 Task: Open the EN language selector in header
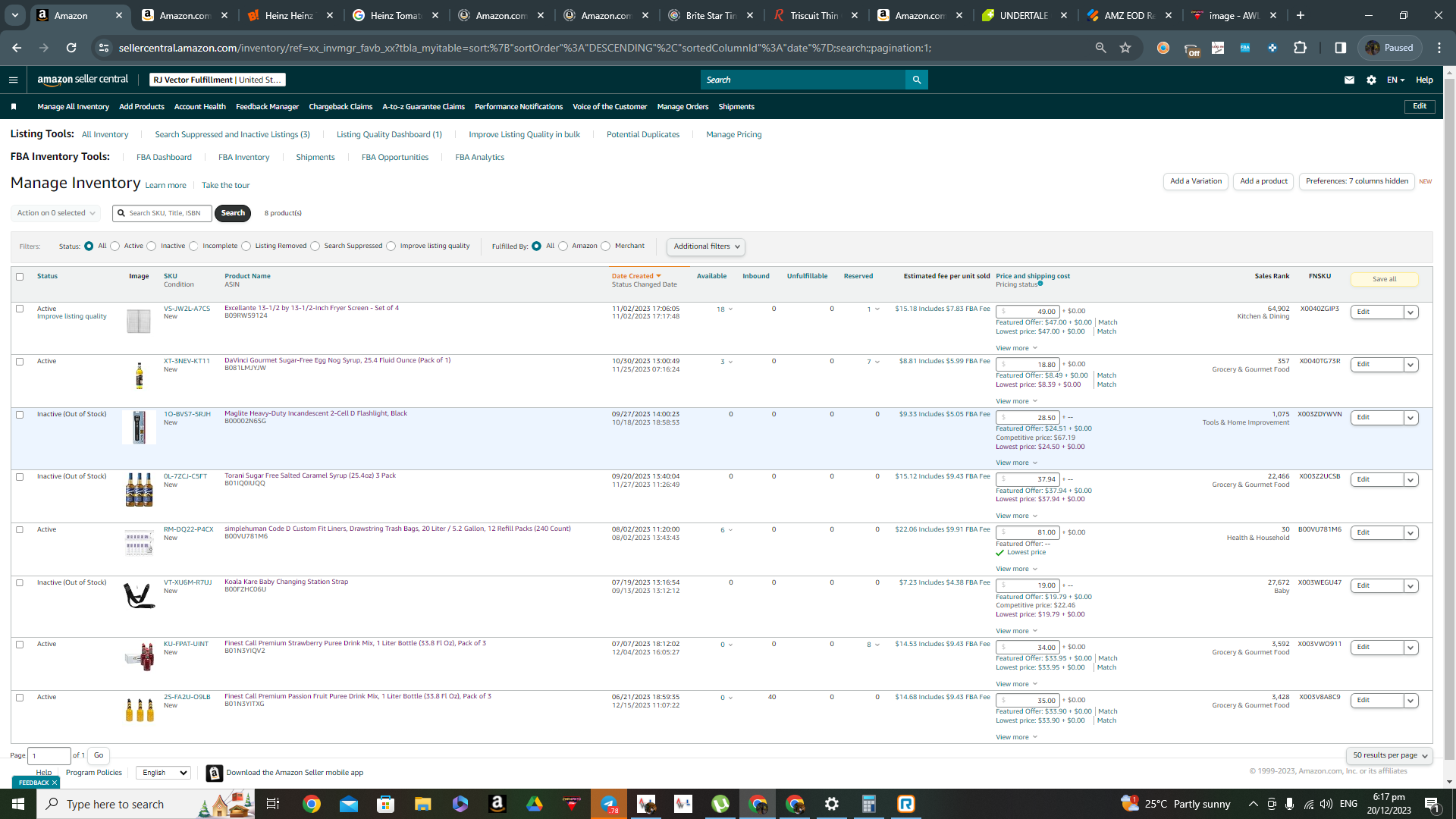click(1395, 80)
